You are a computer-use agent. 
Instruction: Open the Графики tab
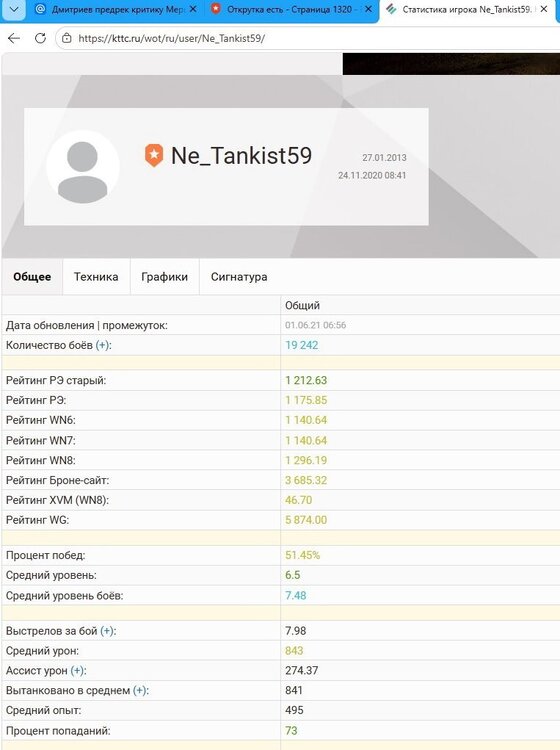165,276
